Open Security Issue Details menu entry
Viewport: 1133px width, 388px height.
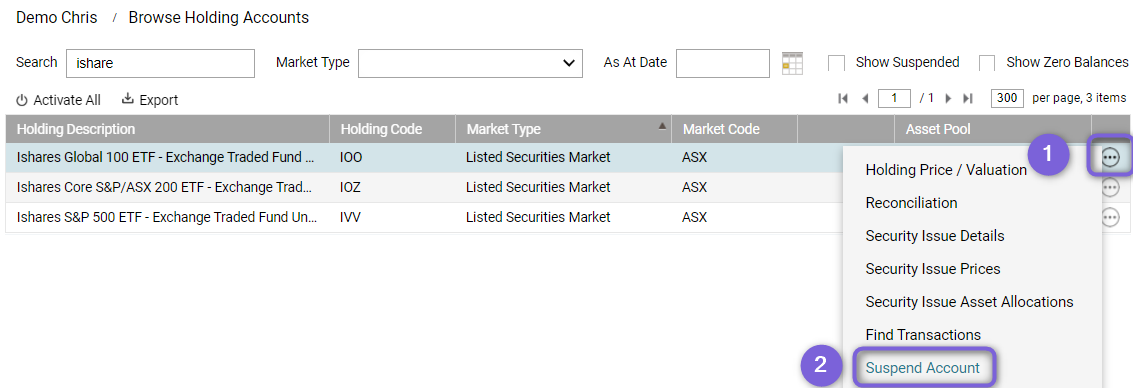point(935,236)
